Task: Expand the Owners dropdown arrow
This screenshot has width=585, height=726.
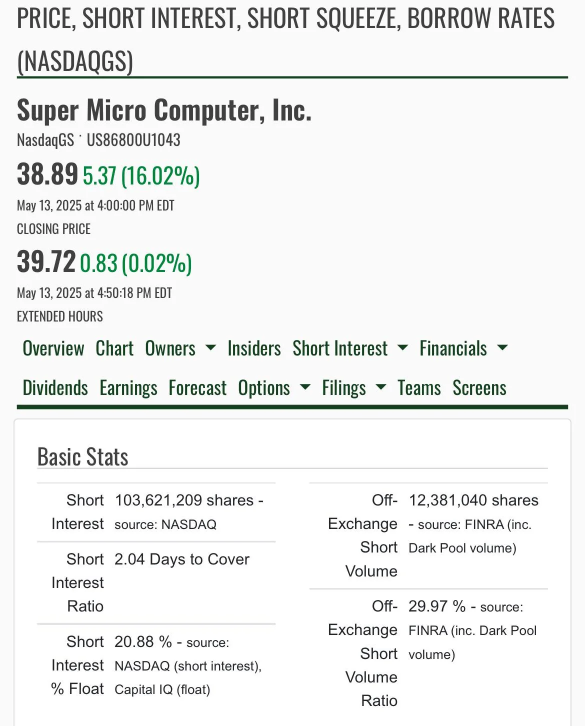Action: coord(210,348)
